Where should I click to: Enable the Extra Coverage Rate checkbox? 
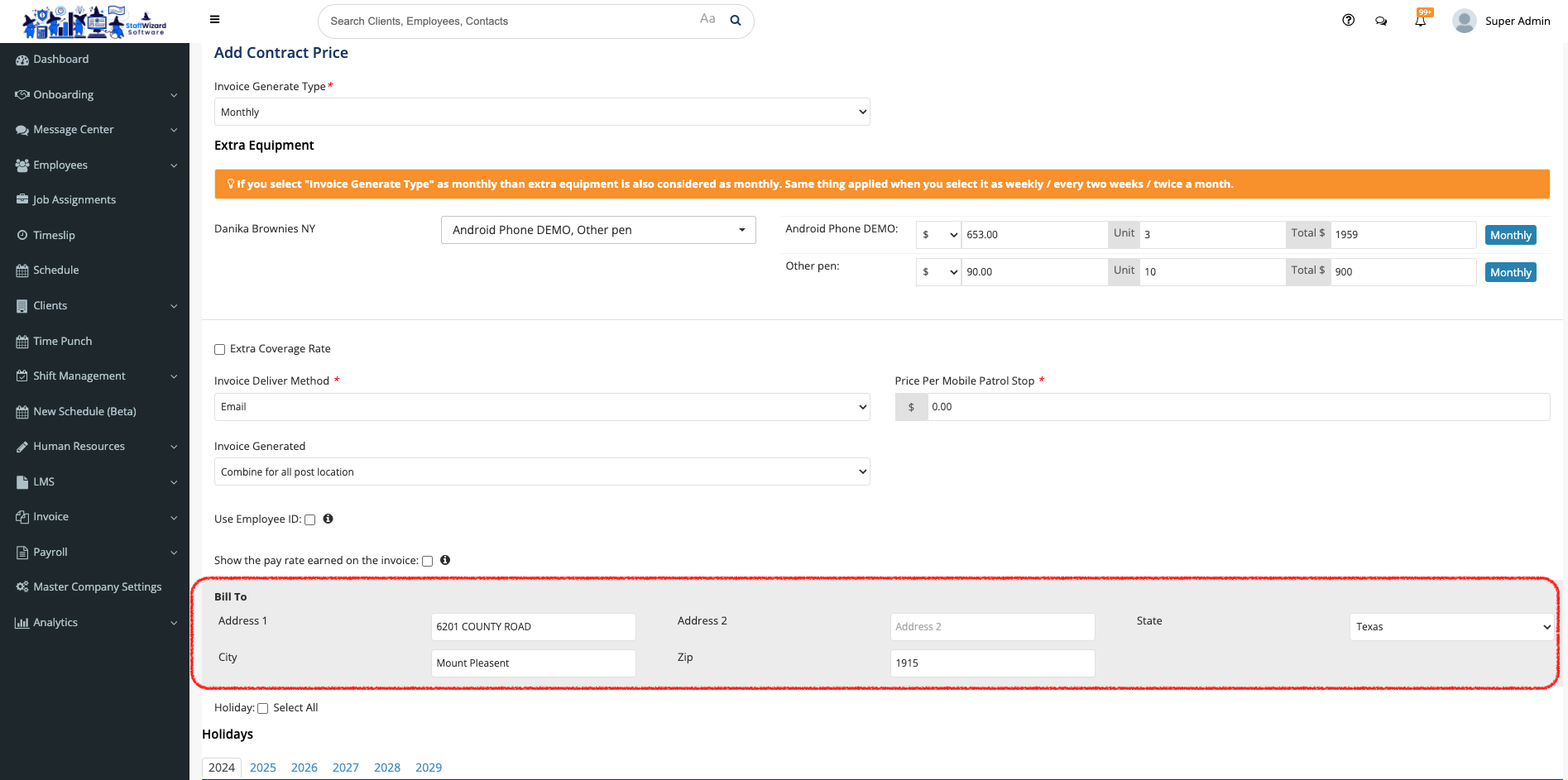[219, 349]
